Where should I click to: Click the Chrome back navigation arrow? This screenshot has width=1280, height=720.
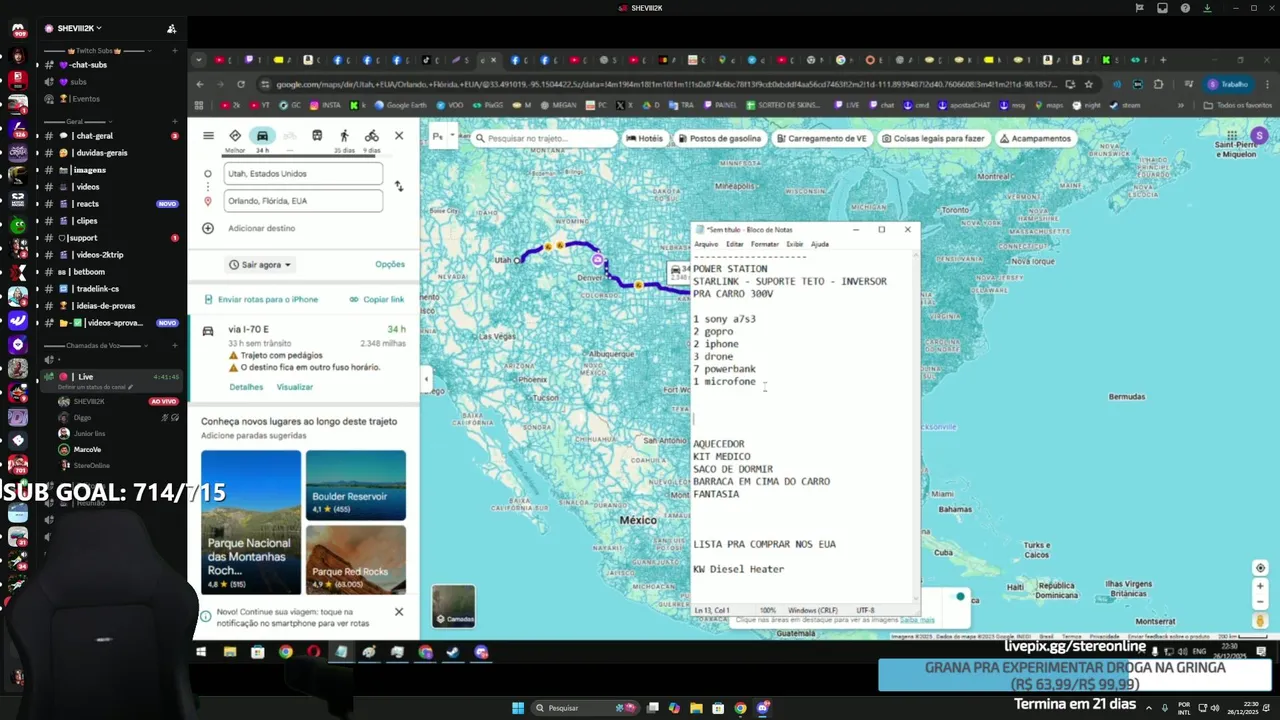[x=200, y=84]
